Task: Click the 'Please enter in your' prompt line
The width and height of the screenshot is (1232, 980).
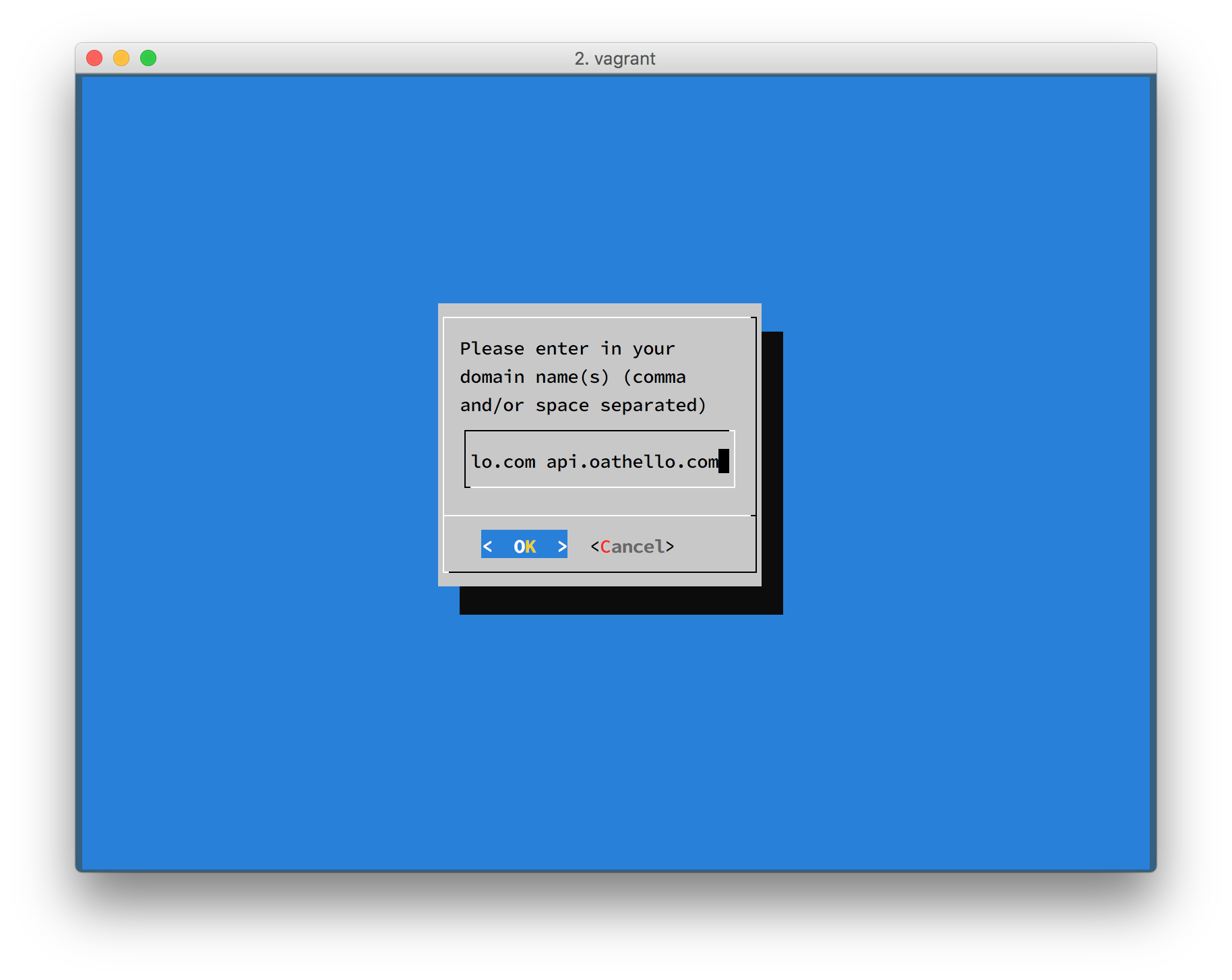Action: click(567, 348)
